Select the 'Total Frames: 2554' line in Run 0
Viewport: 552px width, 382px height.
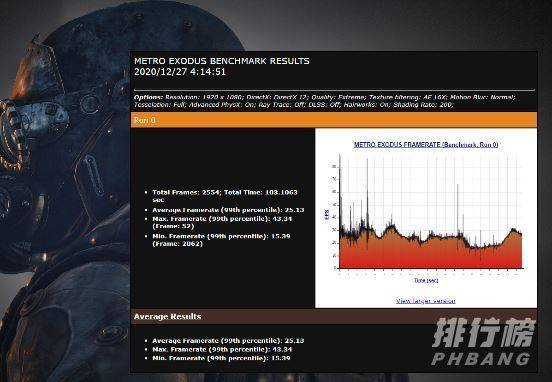225,196
